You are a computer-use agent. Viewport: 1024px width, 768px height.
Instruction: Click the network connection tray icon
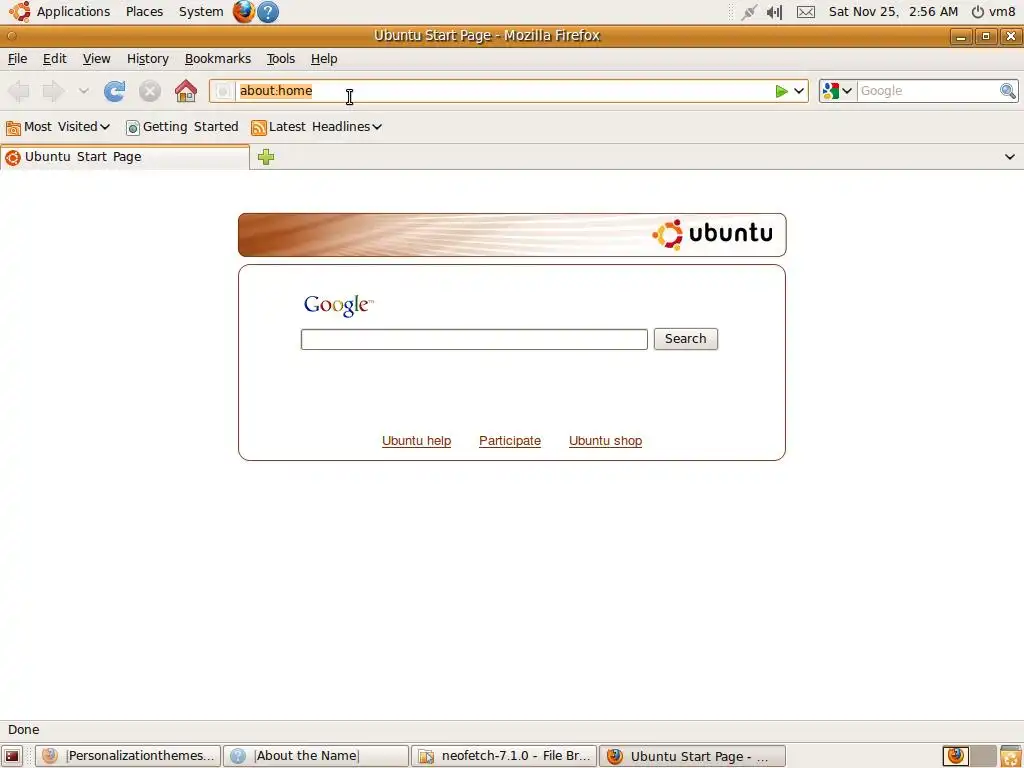tap(748, 12)
